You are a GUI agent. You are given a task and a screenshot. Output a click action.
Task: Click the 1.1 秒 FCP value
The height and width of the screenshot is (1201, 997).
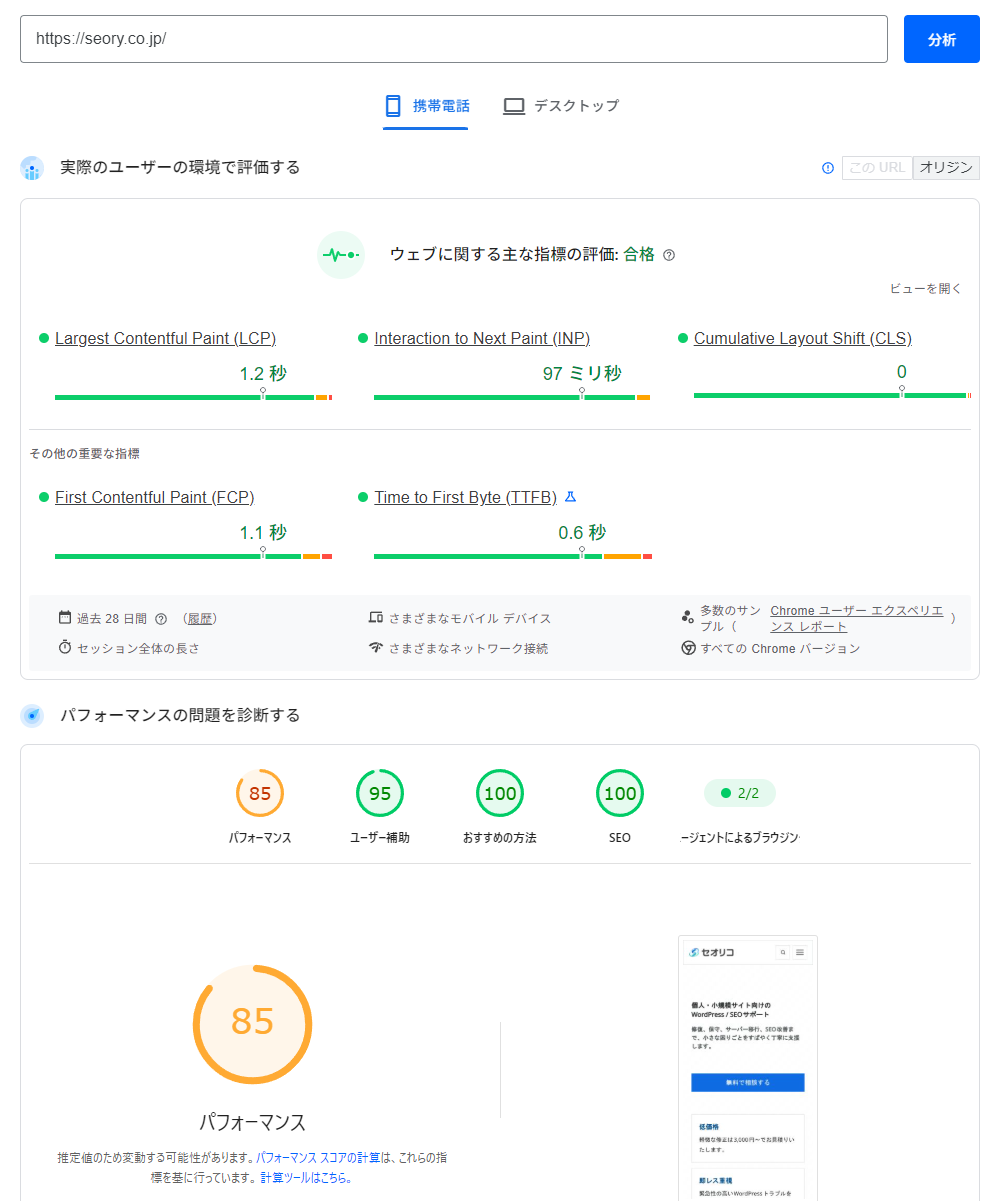click(263, 532)
